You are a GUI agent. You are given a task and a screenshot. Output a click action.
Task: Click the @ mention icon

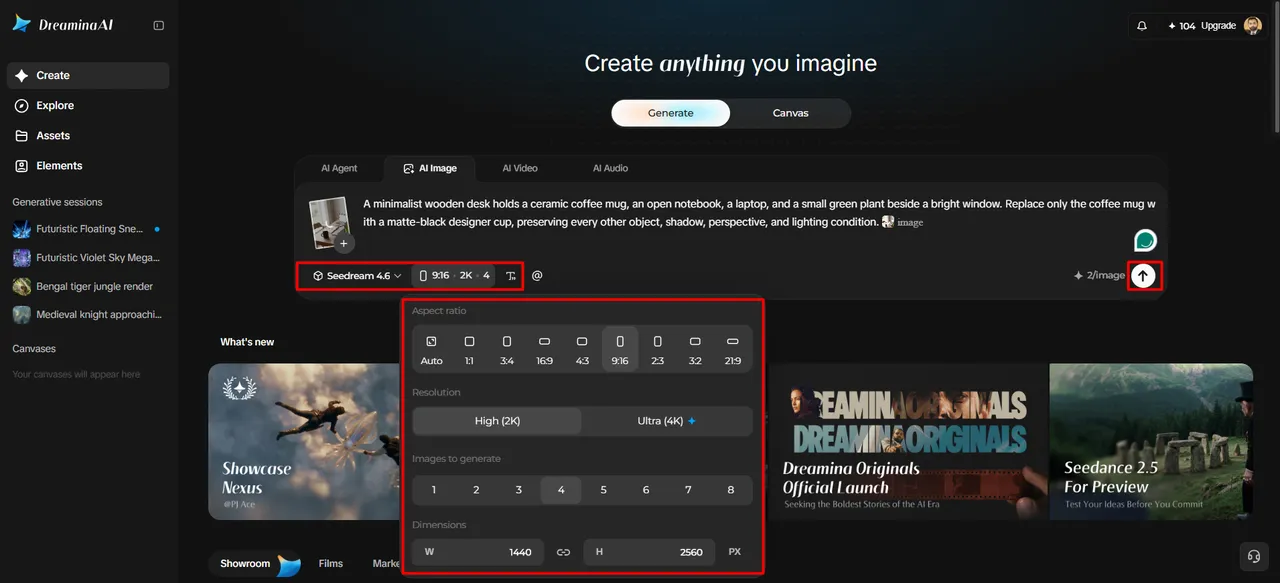click(537, 275)
